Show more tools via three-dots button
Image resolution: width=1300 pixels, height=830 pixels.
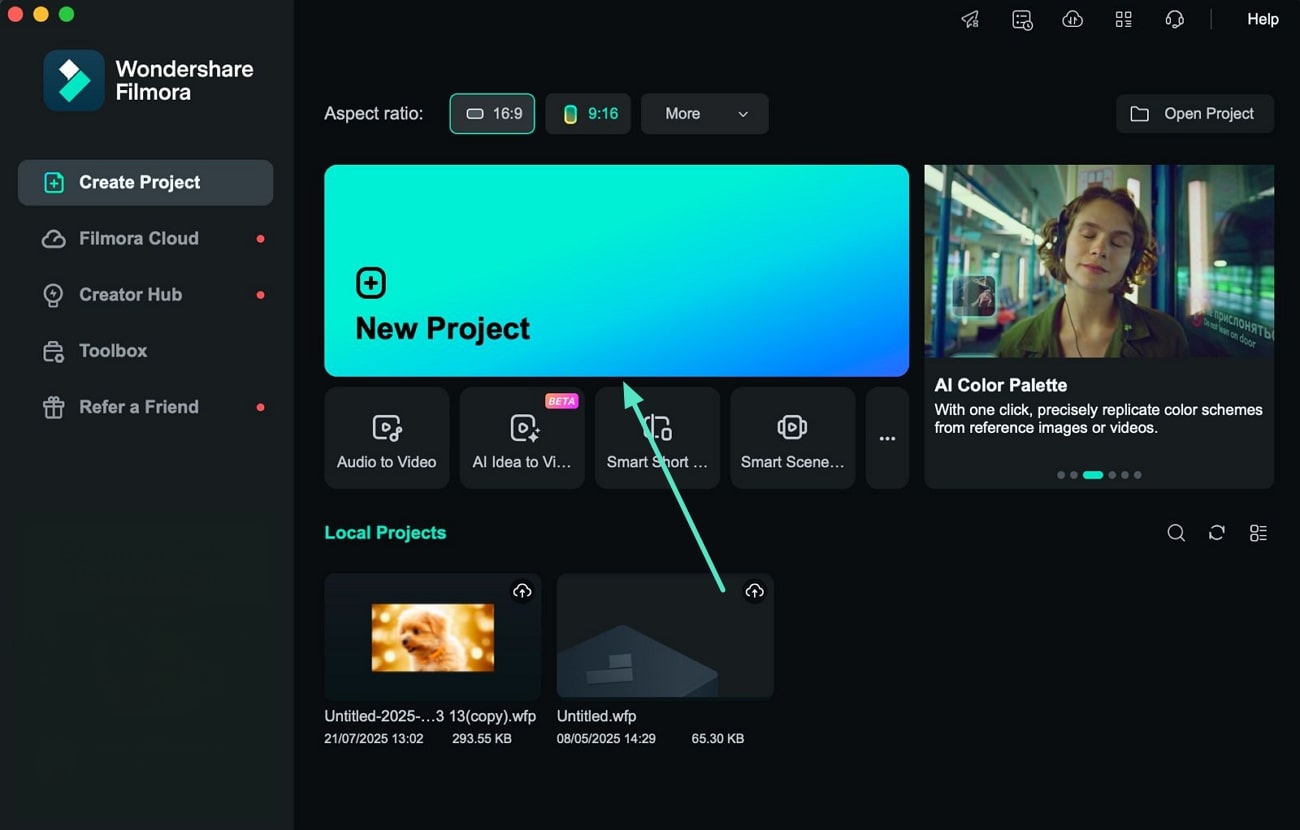click(x=887, y=438)
